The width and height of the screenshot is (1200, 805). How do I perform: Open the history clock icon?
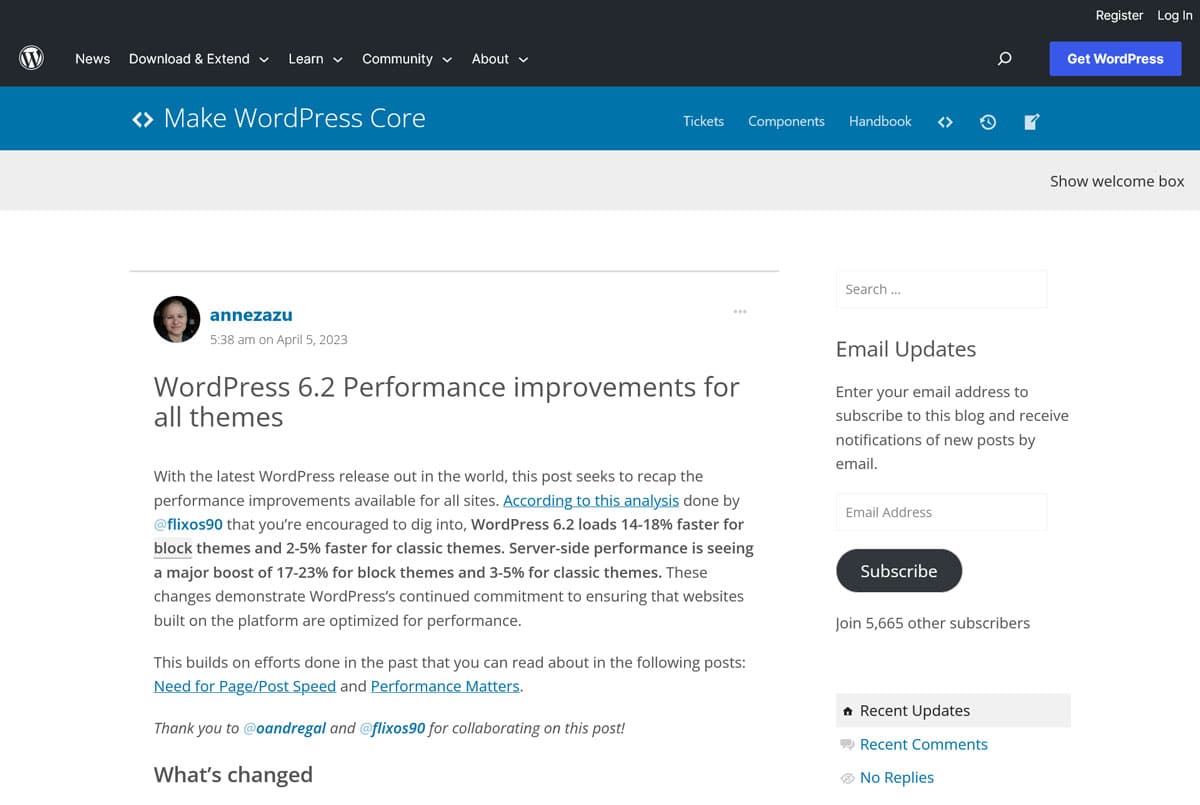pos(988,122)
